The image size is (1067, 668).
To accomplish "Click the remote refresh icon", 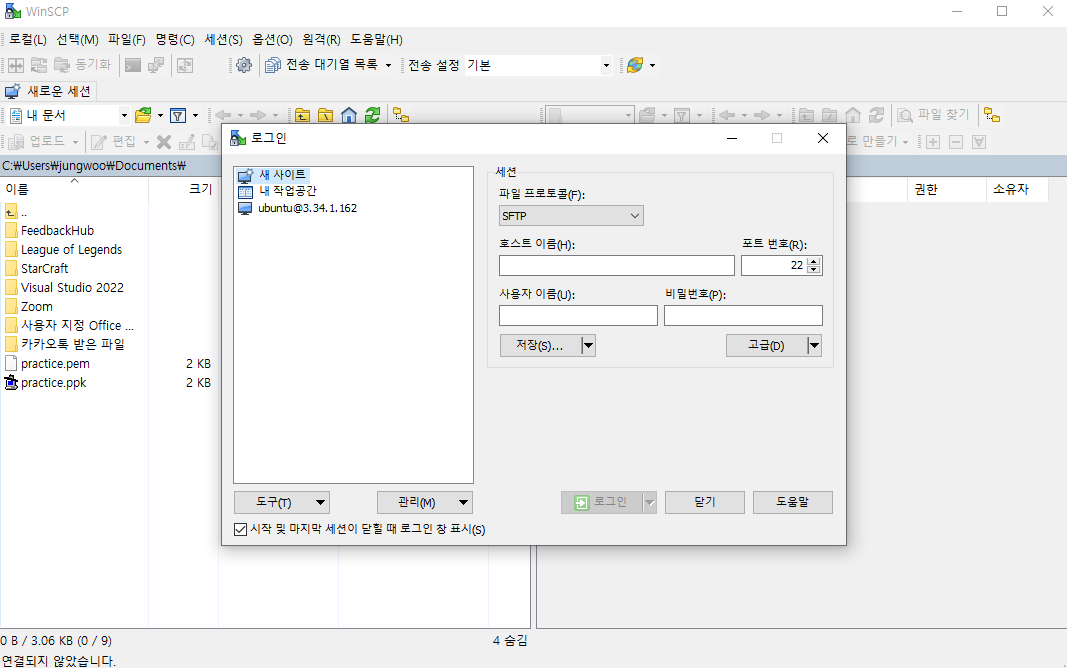I will 876,116.
